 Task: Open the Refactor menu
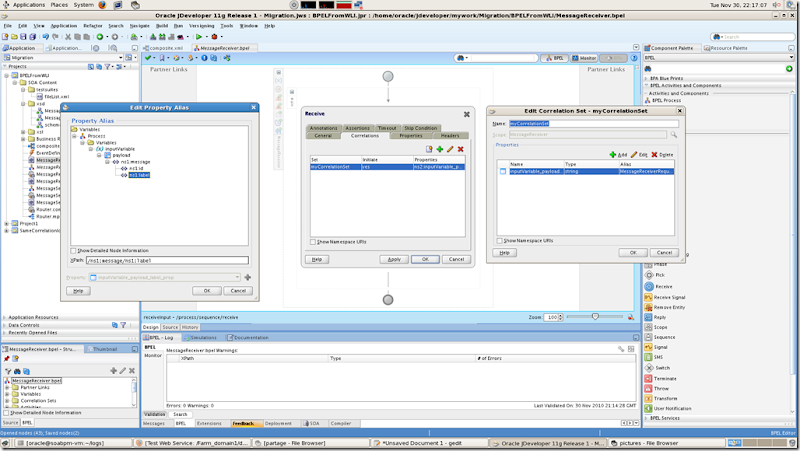93,26
